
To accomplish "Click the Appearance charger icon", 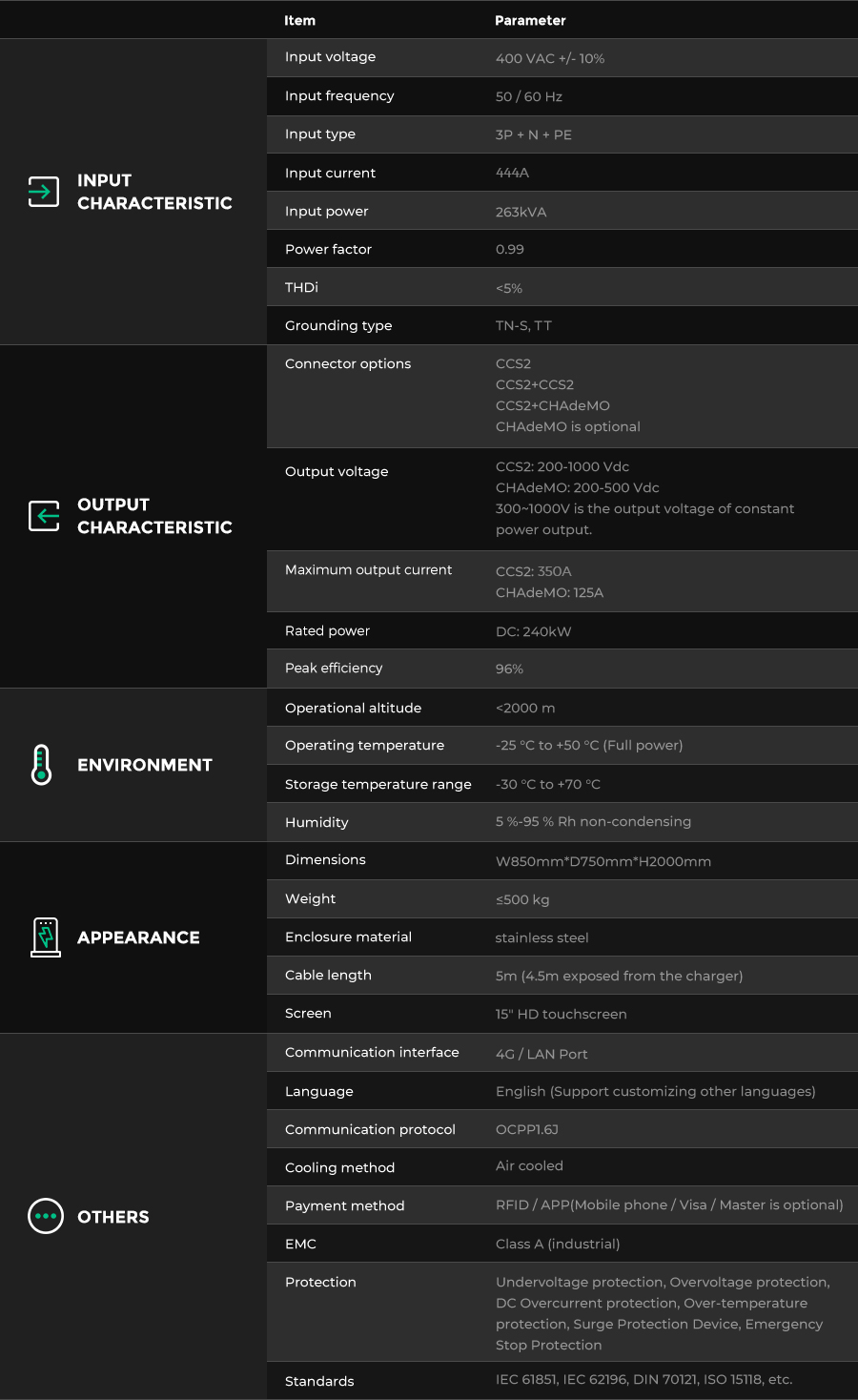I will click(45, 937).
